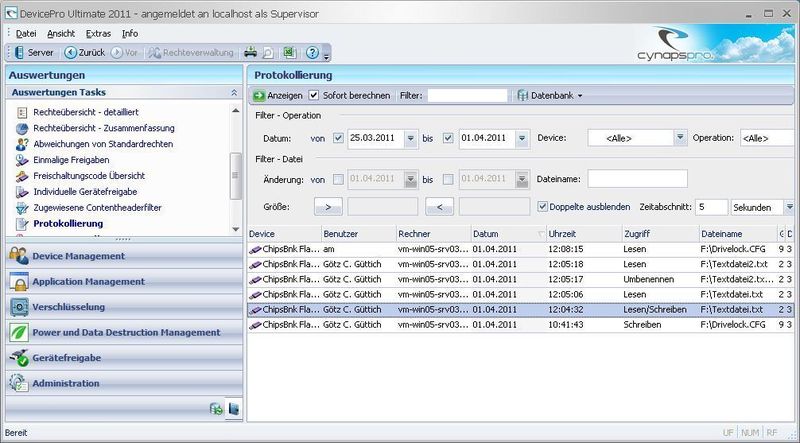
Task: Click the Dateiname input field
Action: point(637,179)
